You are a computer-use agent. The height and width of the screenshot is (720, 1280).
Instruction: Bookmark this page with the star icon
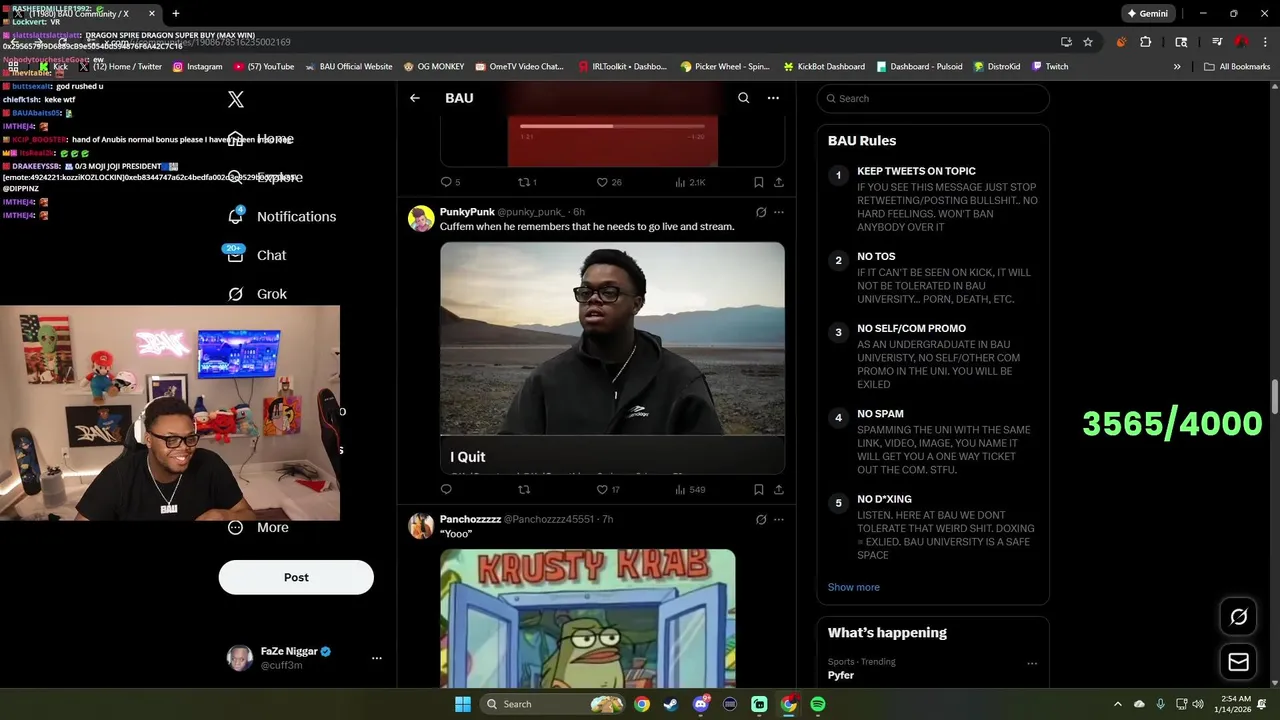coord(1088,42)
